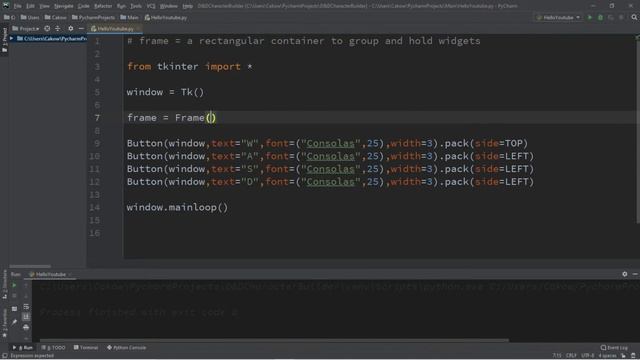Image resolution: width=640 pixels, height=360 pixels.
Task: Open the View menu
Action: tap(44, 6)
